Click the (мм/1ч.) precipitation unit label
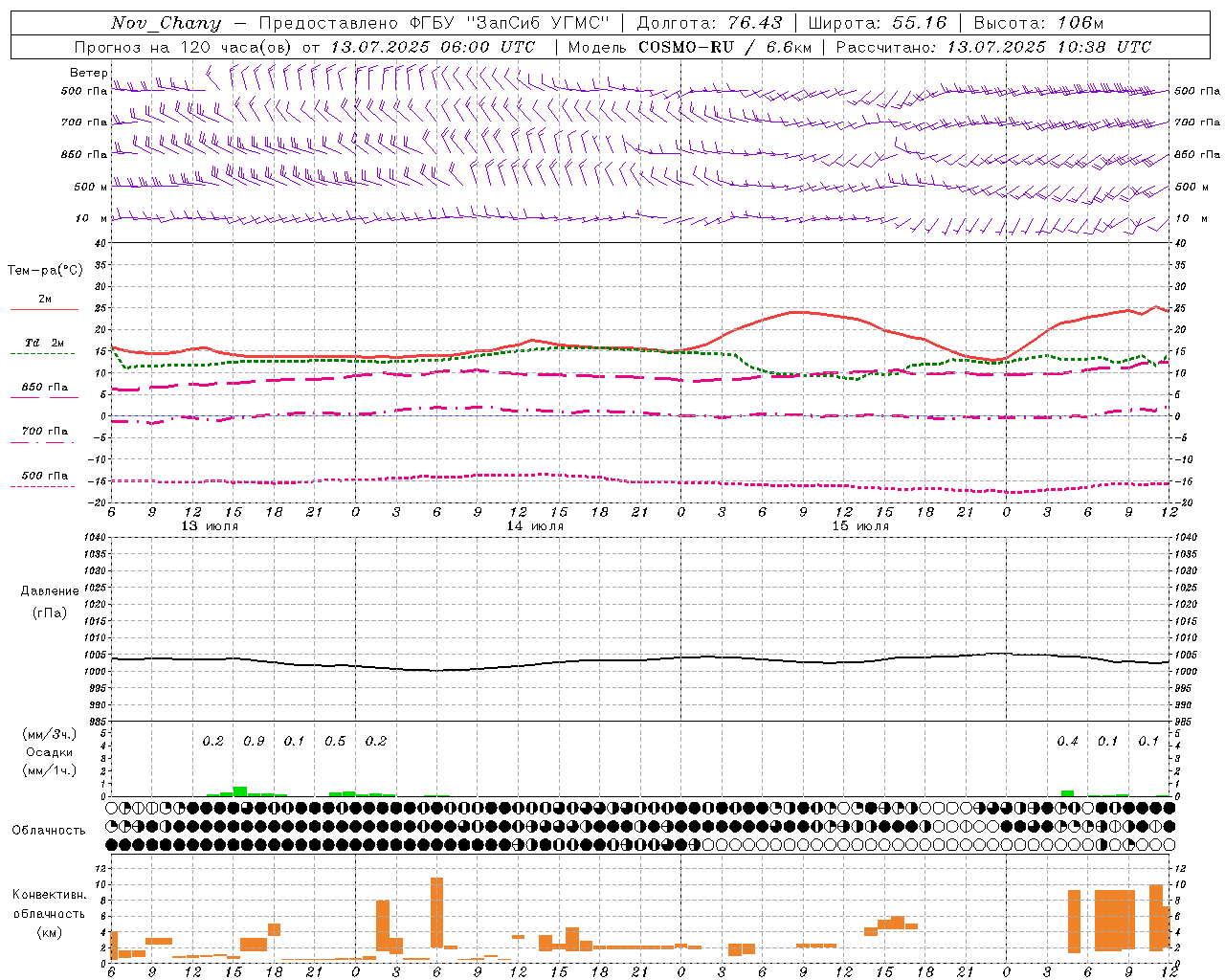 50,770
